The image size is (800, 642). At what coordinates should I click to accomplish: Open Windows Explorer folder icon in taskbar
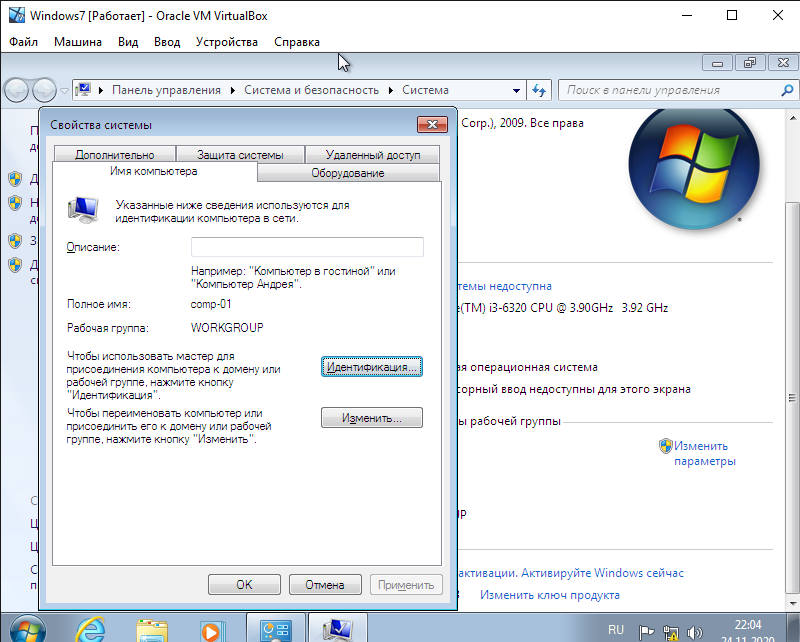point(152,629)
